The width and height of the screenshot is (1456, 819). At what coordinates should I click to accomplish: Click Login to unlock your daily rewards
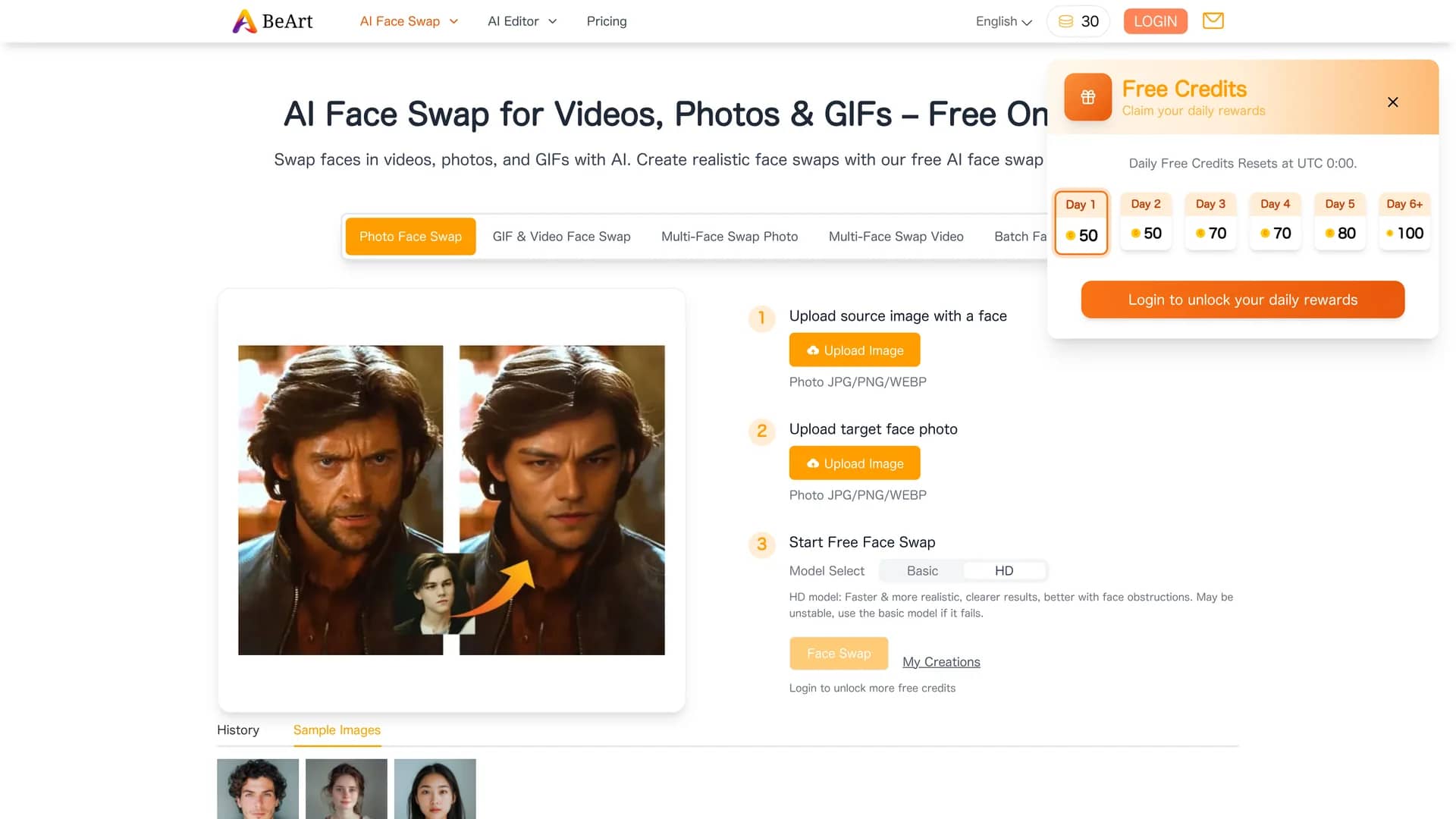click(x=1242, y=300)
